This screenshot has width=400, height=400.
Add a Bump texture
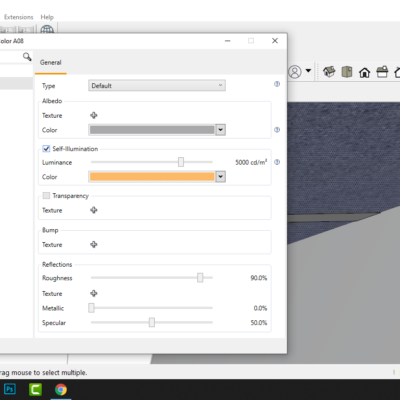[x=94, y=244]
